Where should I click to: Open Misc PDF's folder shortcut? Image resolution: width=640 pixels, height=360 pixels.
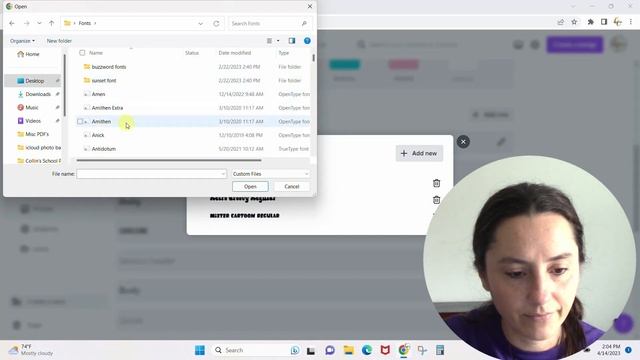click(x=33, y=134)
